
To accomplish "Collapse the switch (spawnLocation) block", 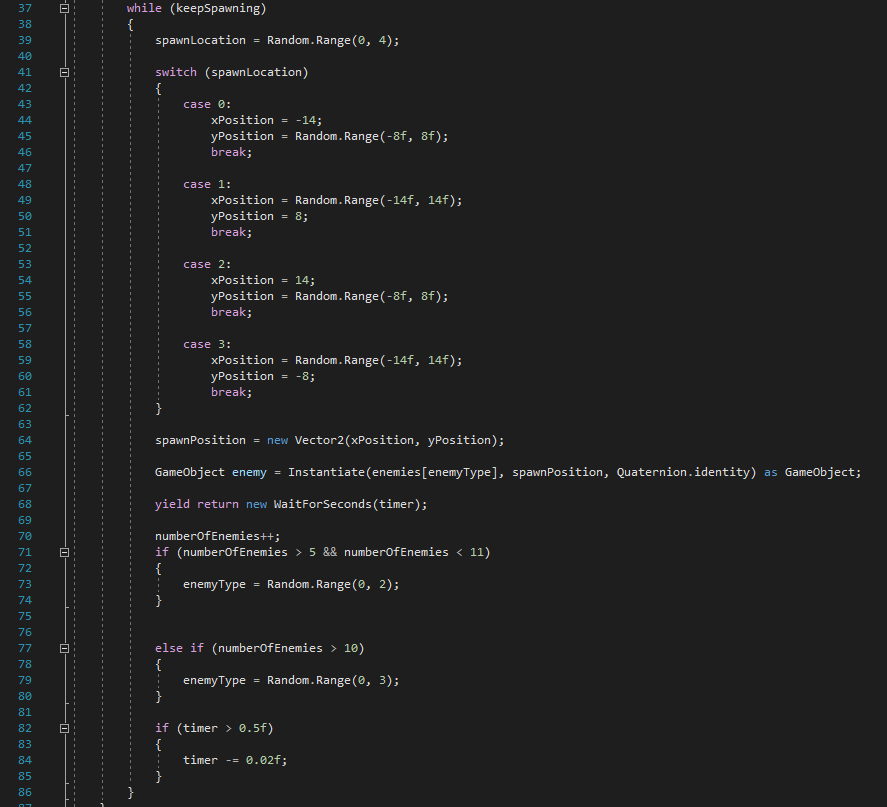I will click(x=64, y=72).
